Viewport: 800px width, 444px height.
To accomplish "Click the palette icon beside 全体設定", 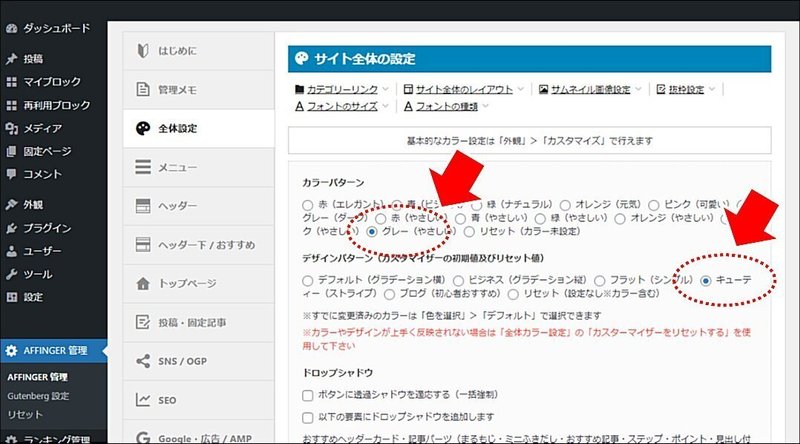I will 143,128.
